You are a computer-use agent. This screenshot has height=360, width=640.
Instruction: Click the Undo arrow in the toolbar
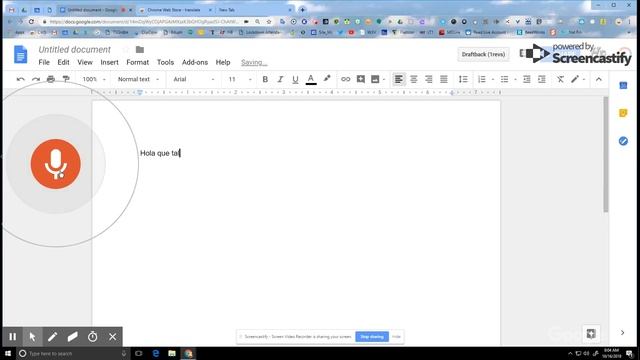pyautogui.click(x=20, y=79)
